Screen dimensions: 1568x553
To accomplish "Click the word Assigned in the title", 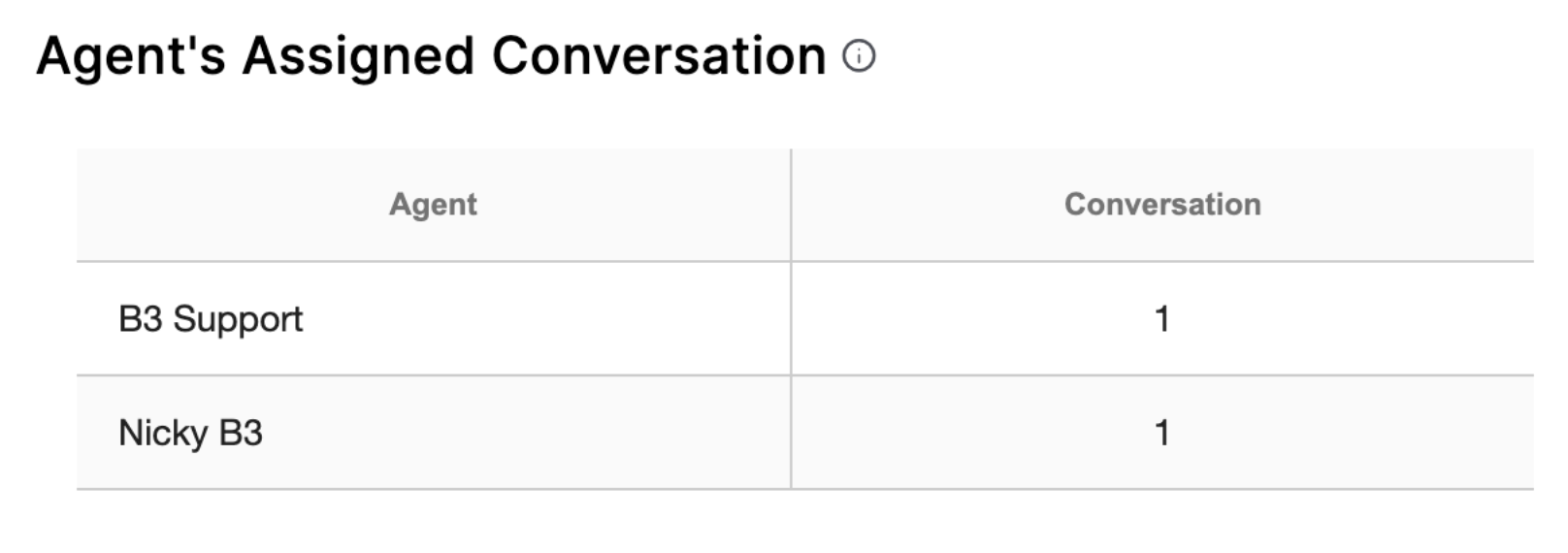I will 358,56.
